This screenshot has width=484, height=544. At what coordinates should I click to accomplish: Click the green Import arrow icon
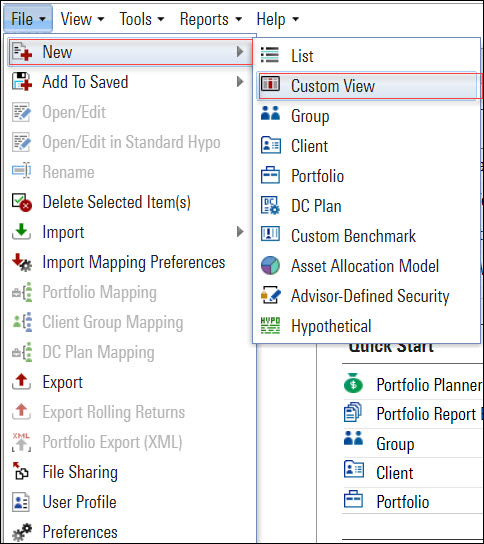click(22, 232)
